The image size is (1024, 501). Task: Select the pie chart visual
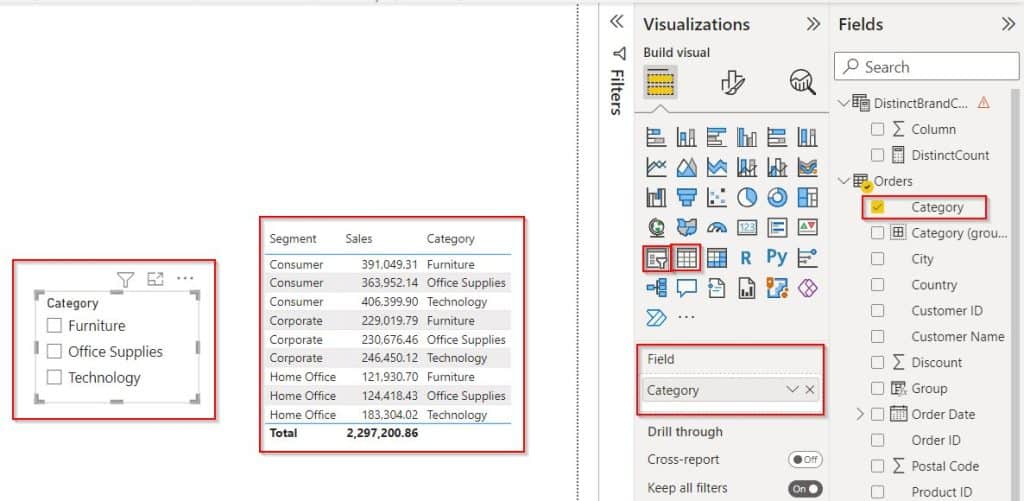(x=746, y=197)
